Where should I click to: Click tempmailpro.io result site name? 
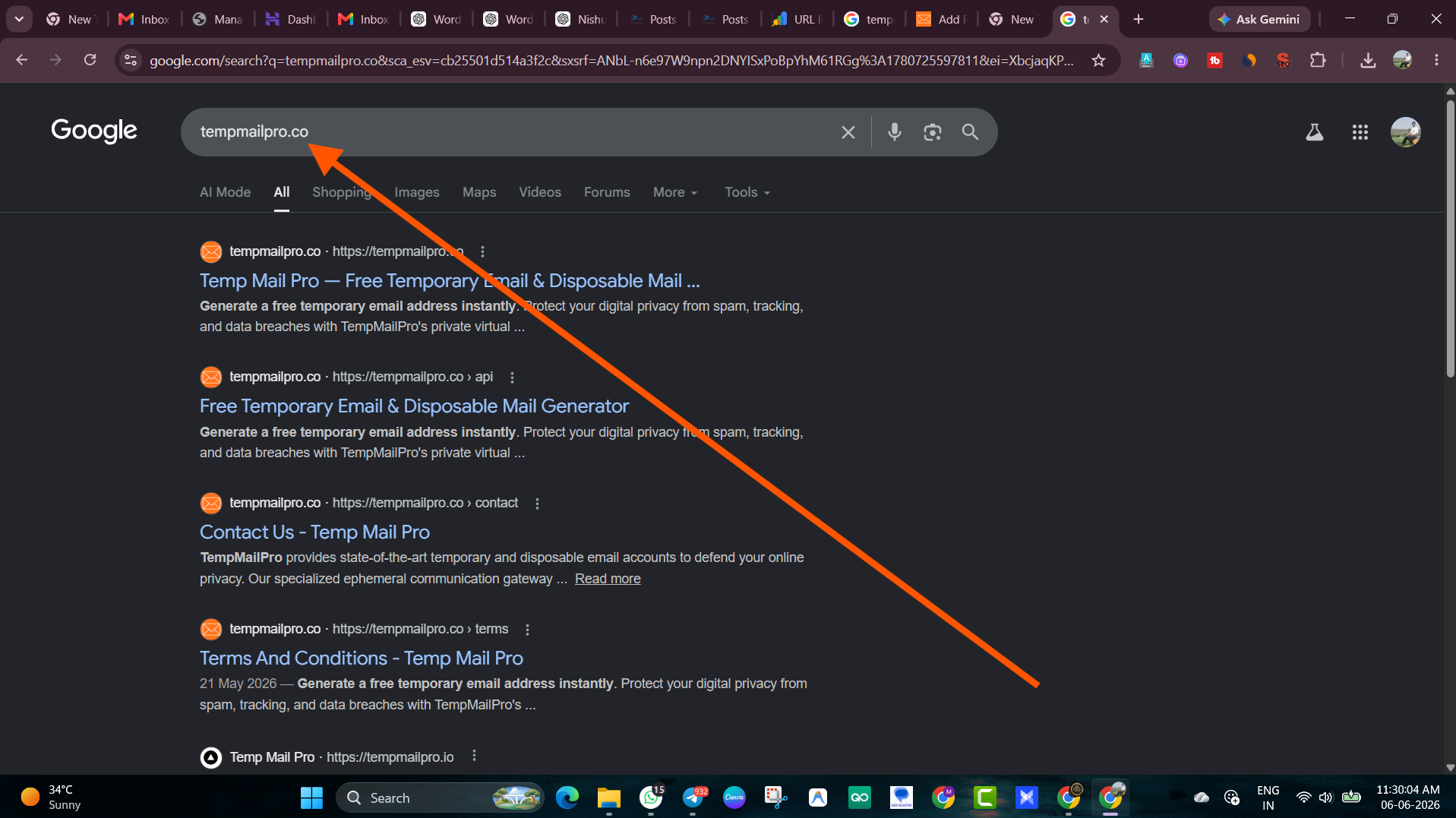[x=272, y=757]
